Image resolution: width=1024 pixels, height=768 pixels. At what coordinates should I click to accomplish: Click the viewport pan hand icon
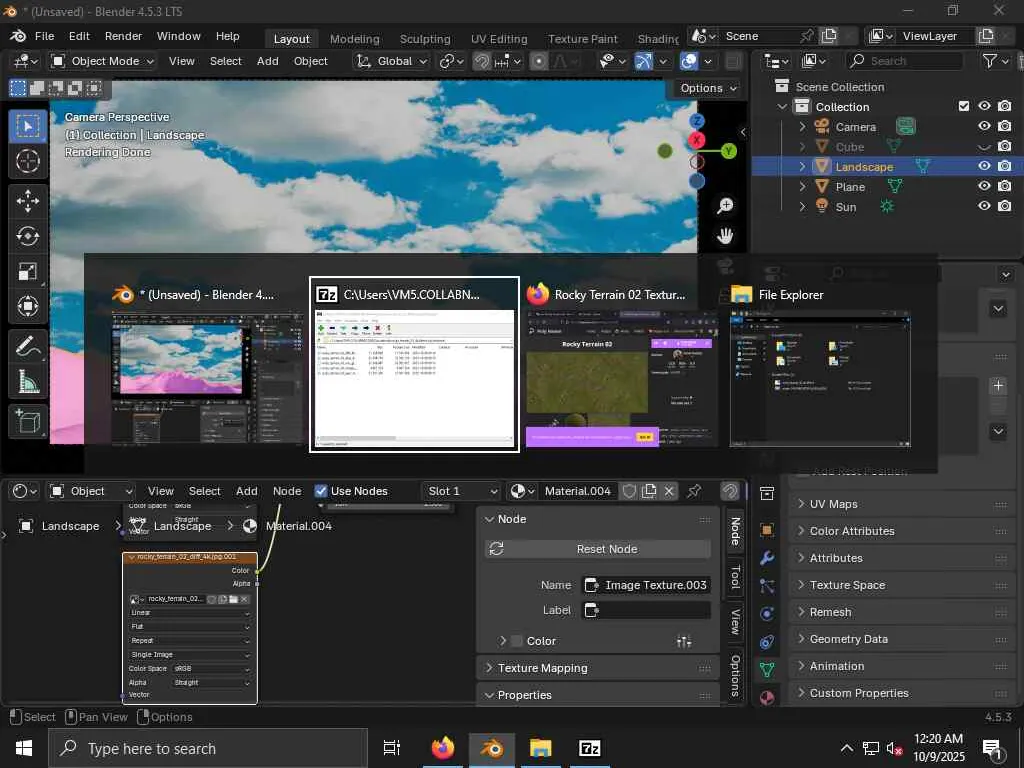click(x=724, y=236)
